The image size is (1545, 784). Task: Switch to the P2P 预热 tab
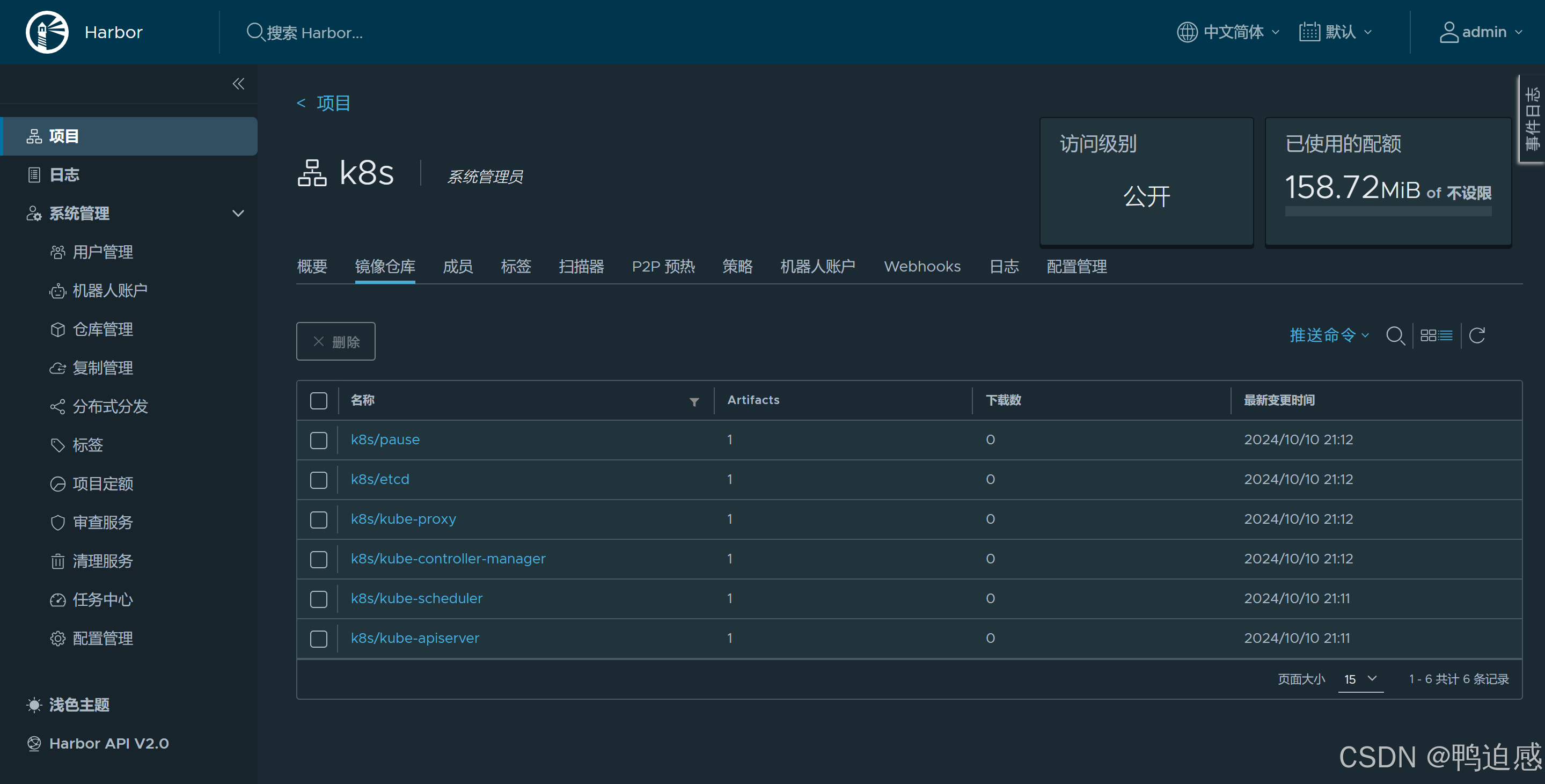click(663, 266)
